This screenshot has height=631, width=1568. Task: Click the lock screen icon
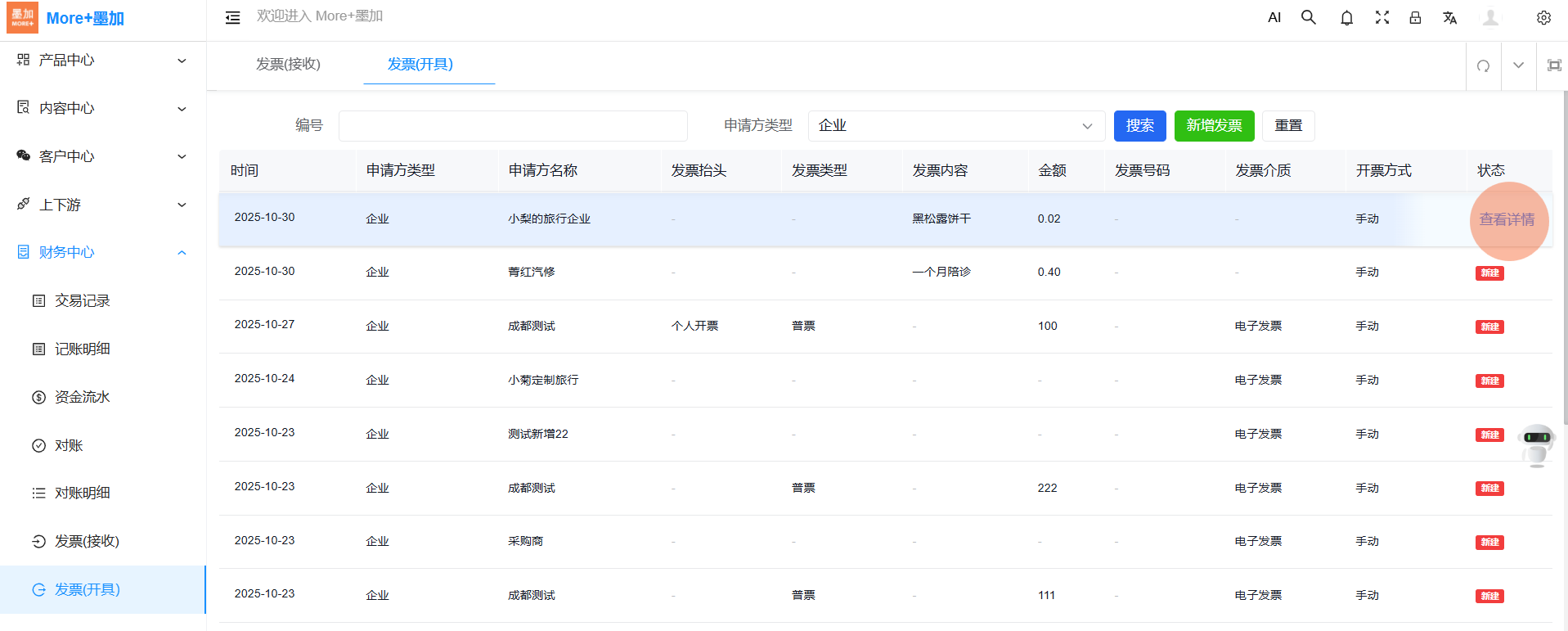tap(1415, 18)
